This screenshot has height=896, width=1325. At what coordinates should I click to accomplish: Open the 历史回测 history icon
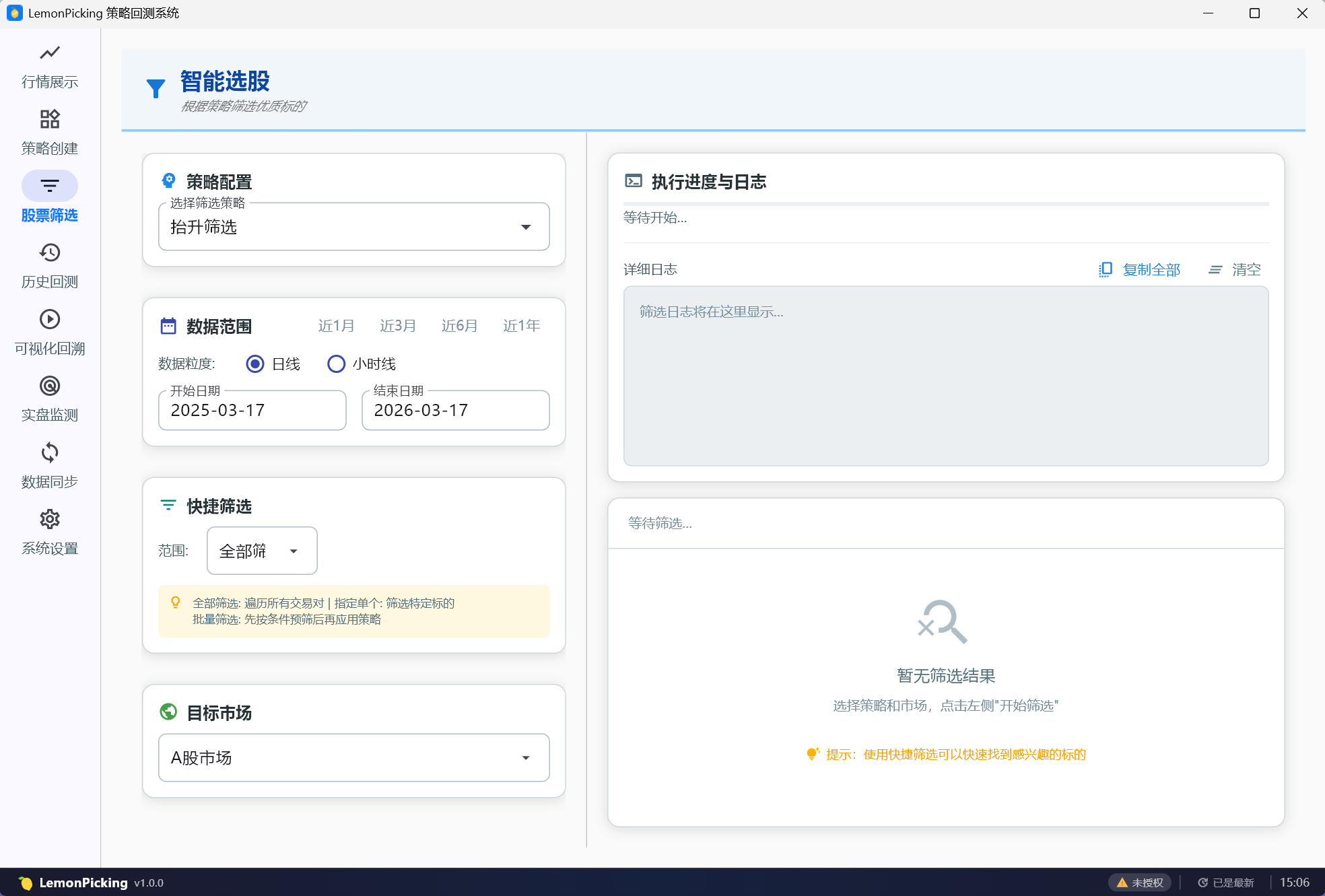pos(50,252)
